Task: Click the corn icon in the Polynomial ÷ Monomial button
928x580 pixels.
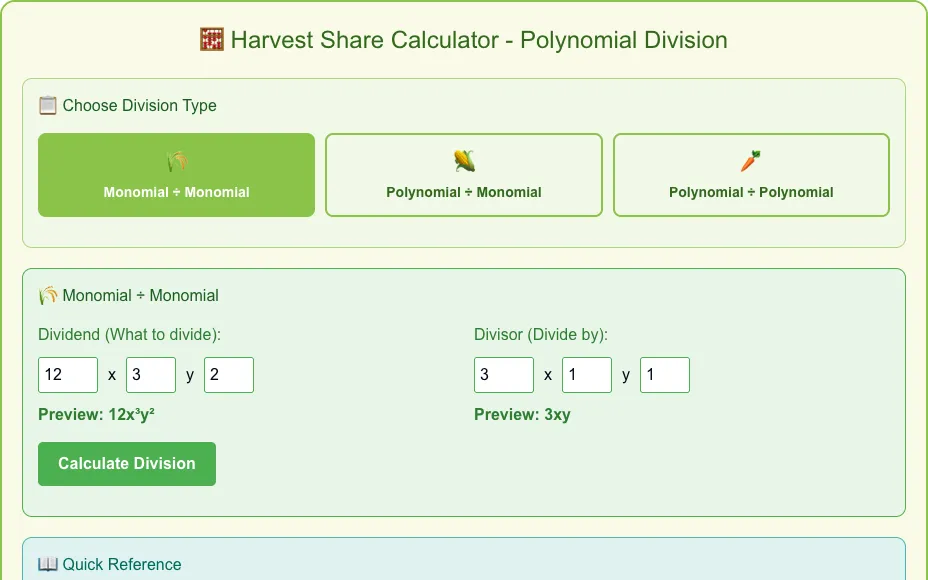Action: click(464, 161)
